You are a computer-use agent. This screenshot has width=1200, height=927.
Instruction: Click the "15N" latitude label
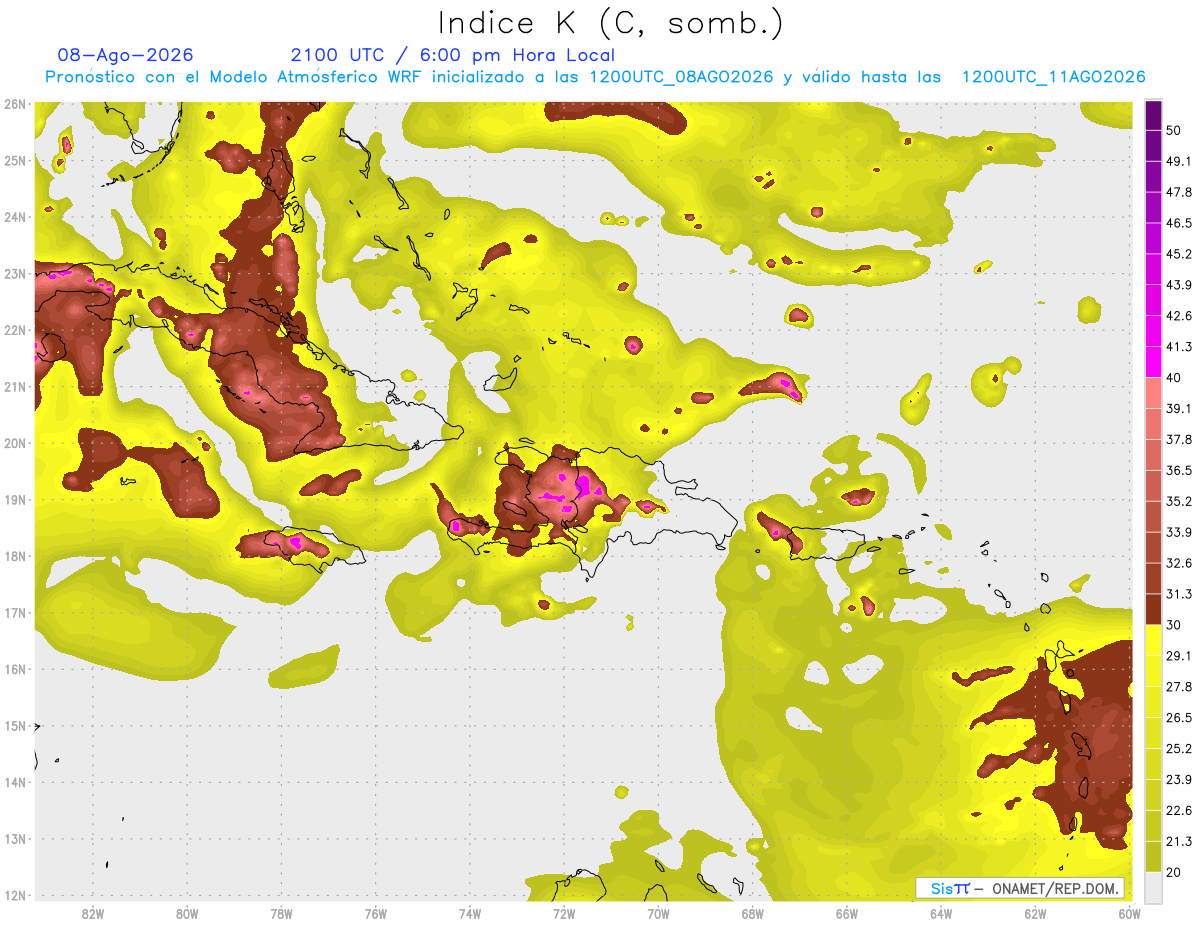click(14, 725)
